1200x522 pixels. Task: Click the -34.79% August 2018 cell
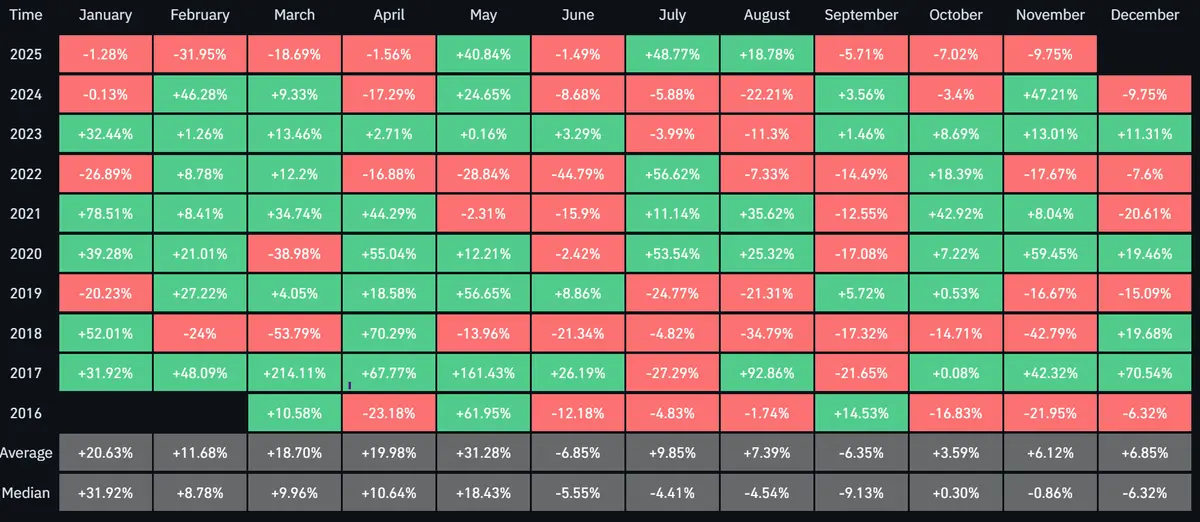click(766, 333)
